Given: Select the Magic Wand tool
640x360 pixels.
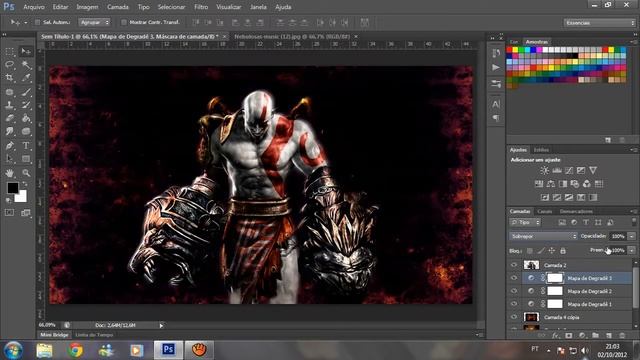Looking at the screenshot, I should 26,64.
